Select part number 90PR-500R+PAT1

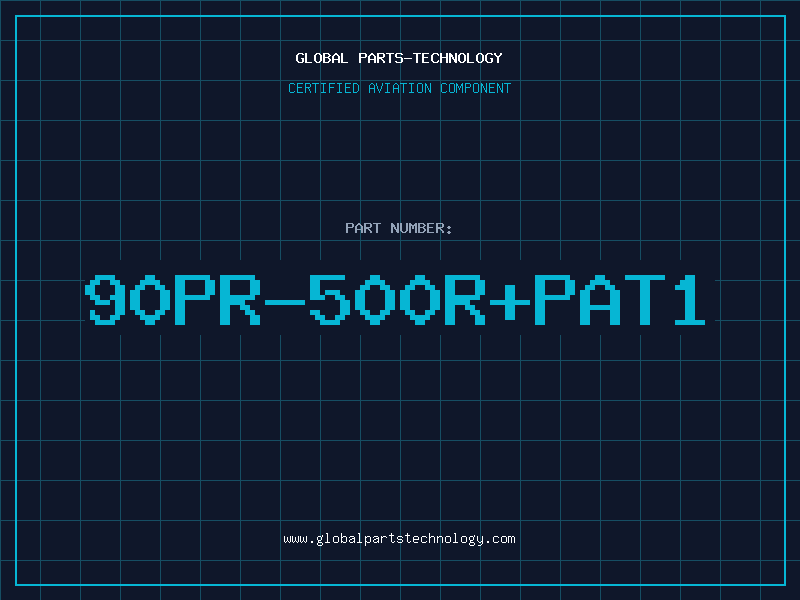coord(395,299)
